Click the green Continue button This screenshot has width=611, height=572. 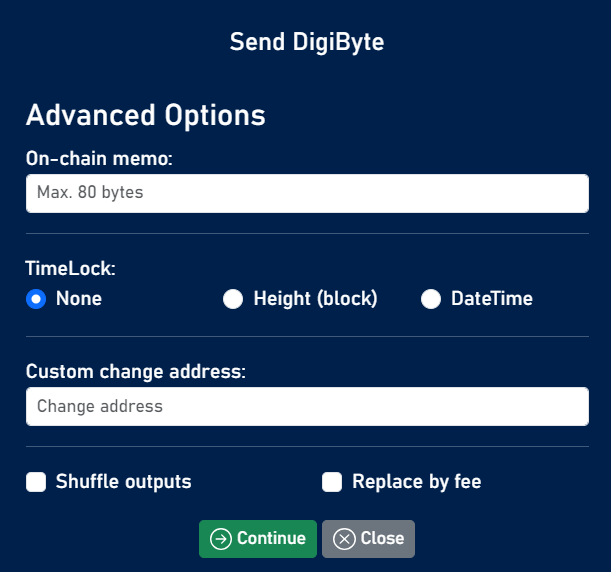pyautogui.click(x=258, y=539)
